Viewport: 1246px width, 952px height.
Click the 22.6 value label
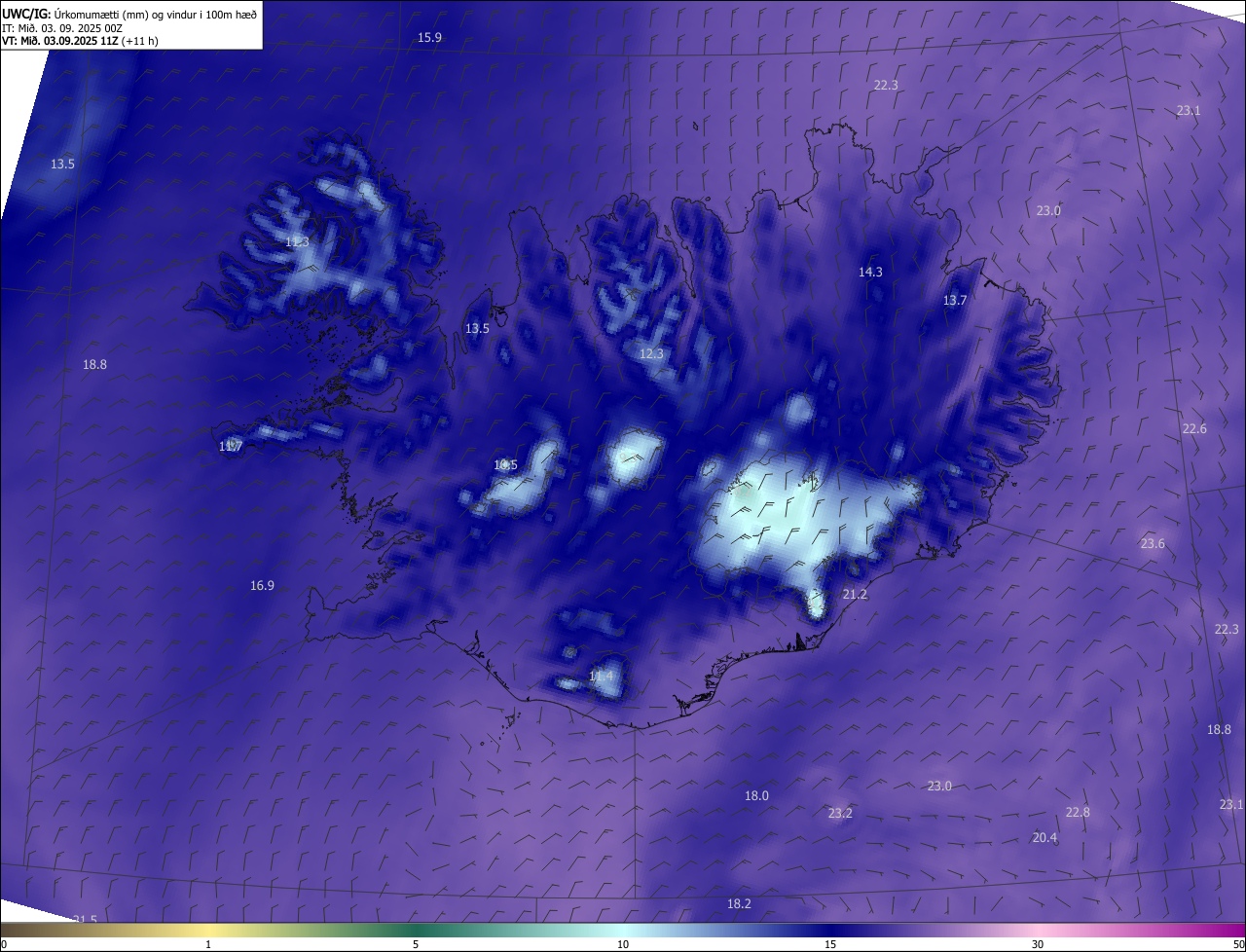1194,428
